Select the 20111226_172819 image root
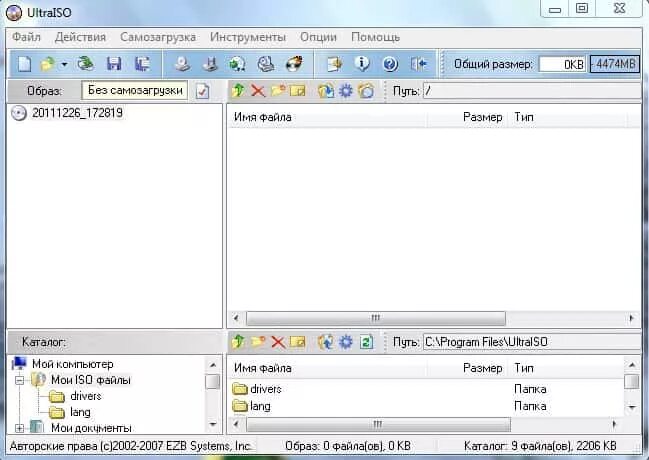The image size is (649, 460). (77, 113)
